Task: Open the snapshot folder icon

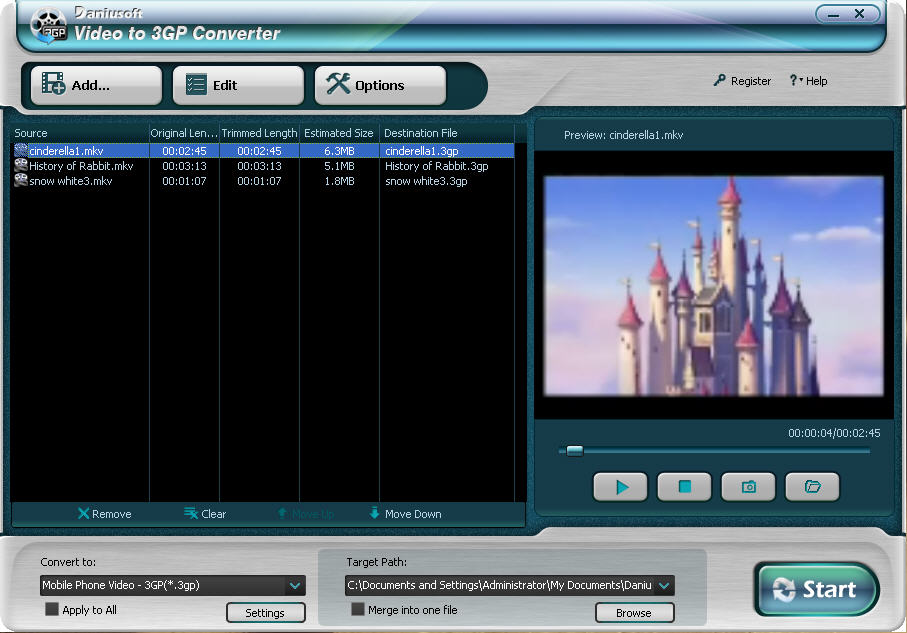Action: (x=812, y=487)
